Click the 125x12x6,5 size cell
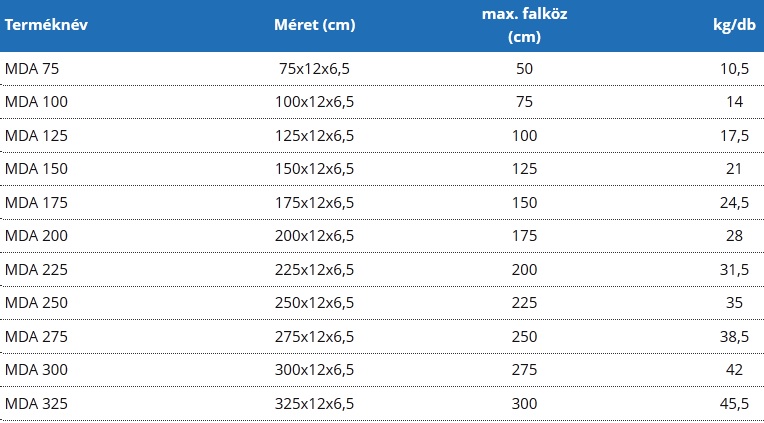The height and width of the screenshot is (423, 764). [314, 135]
